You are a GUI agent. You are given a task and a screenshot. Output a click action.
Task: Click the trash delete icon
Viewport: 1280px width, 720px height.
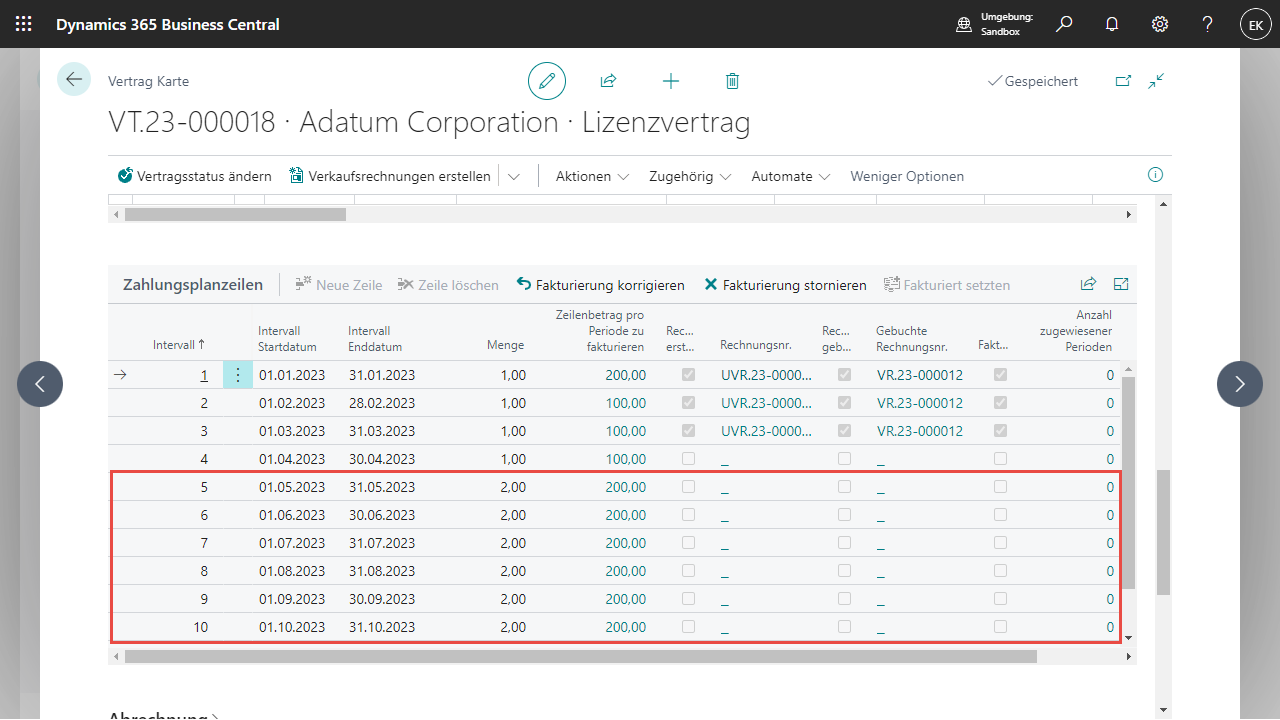pyautogui.click(x=732, y=81)
